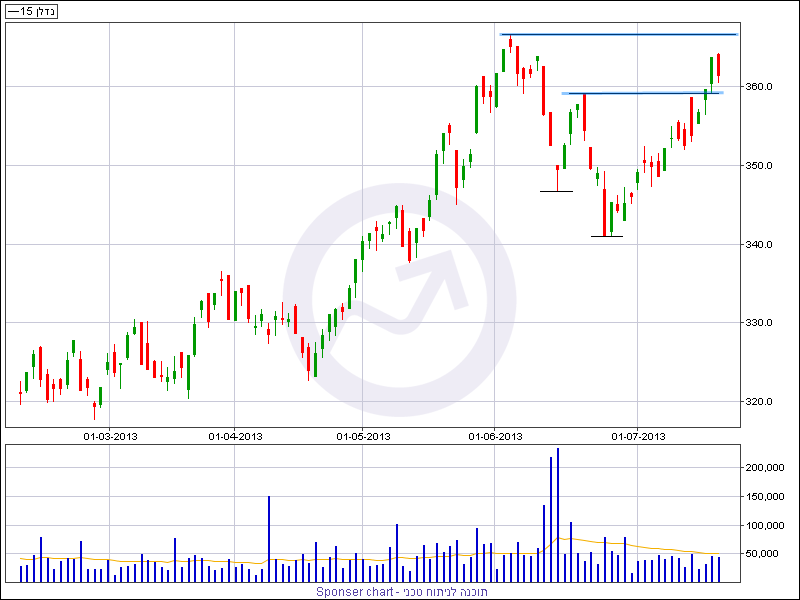Click the 01-05-2013 date label

tap(363, 436)
